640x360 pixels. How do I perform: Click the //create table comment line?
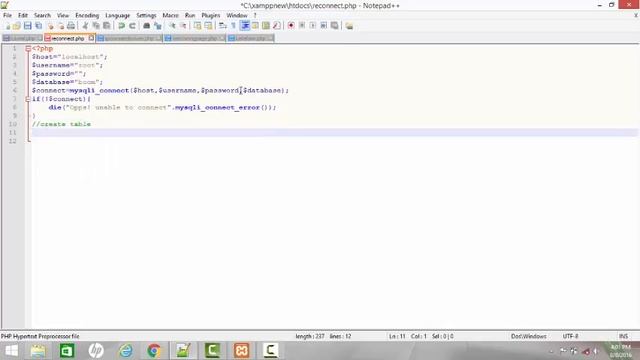point(61,124)
